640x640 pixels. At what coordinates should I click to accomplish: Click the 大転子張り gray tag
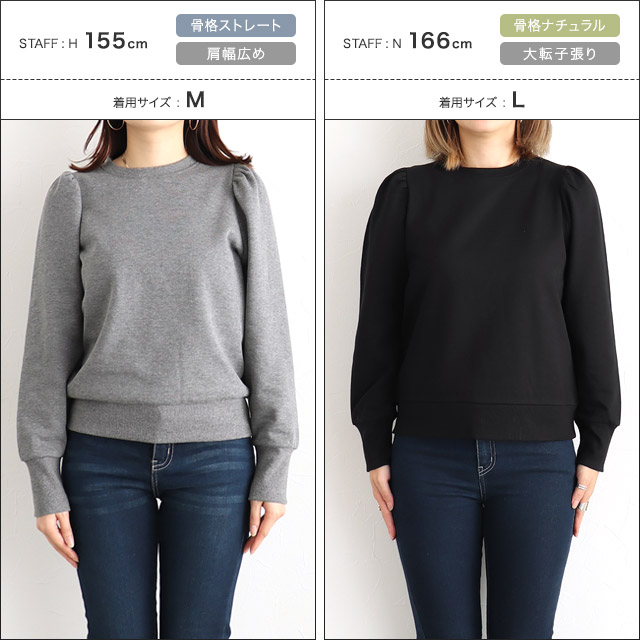click(x=560, y=53)
